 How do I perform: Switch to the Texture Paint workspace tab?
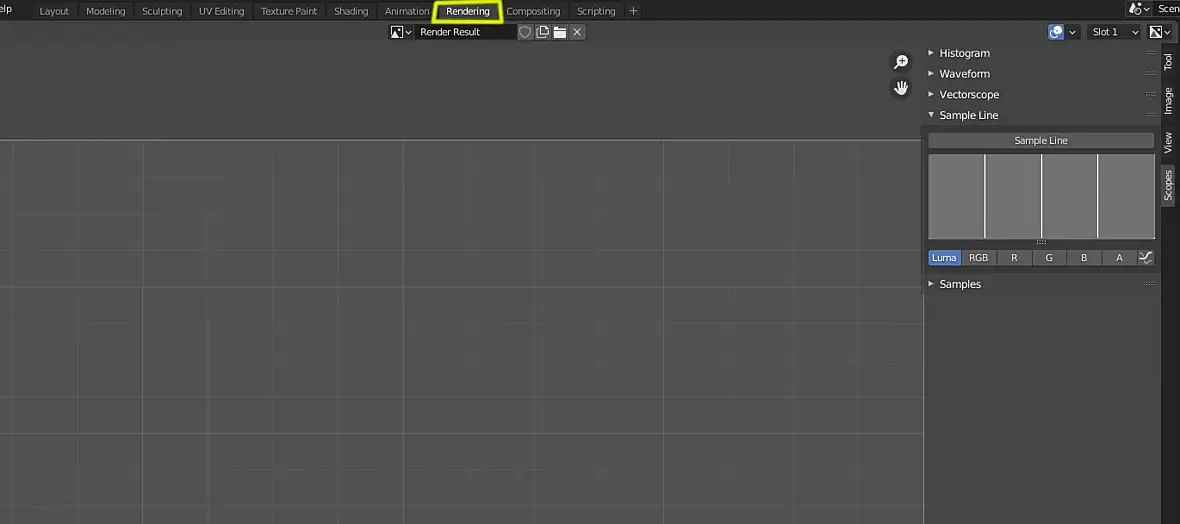click(289, 11)
